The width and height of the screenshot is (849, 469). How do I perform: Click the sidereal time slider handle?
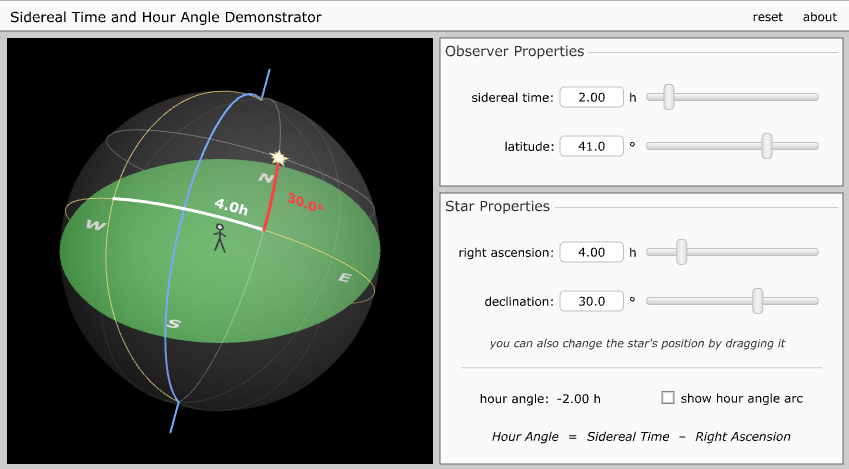668,97
